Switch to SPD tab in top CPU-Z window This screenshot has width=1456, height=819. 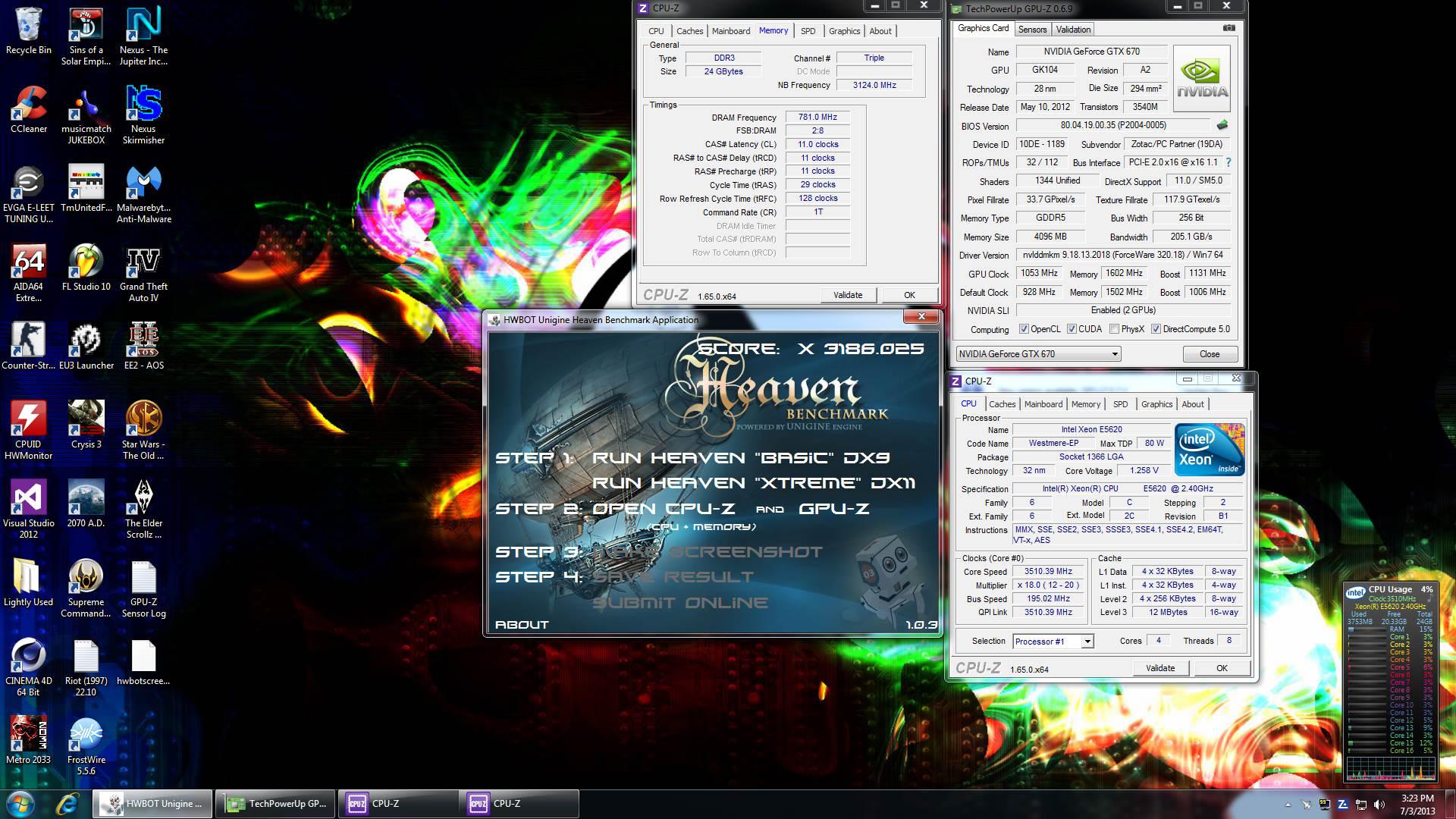click(x=808, y=31)
